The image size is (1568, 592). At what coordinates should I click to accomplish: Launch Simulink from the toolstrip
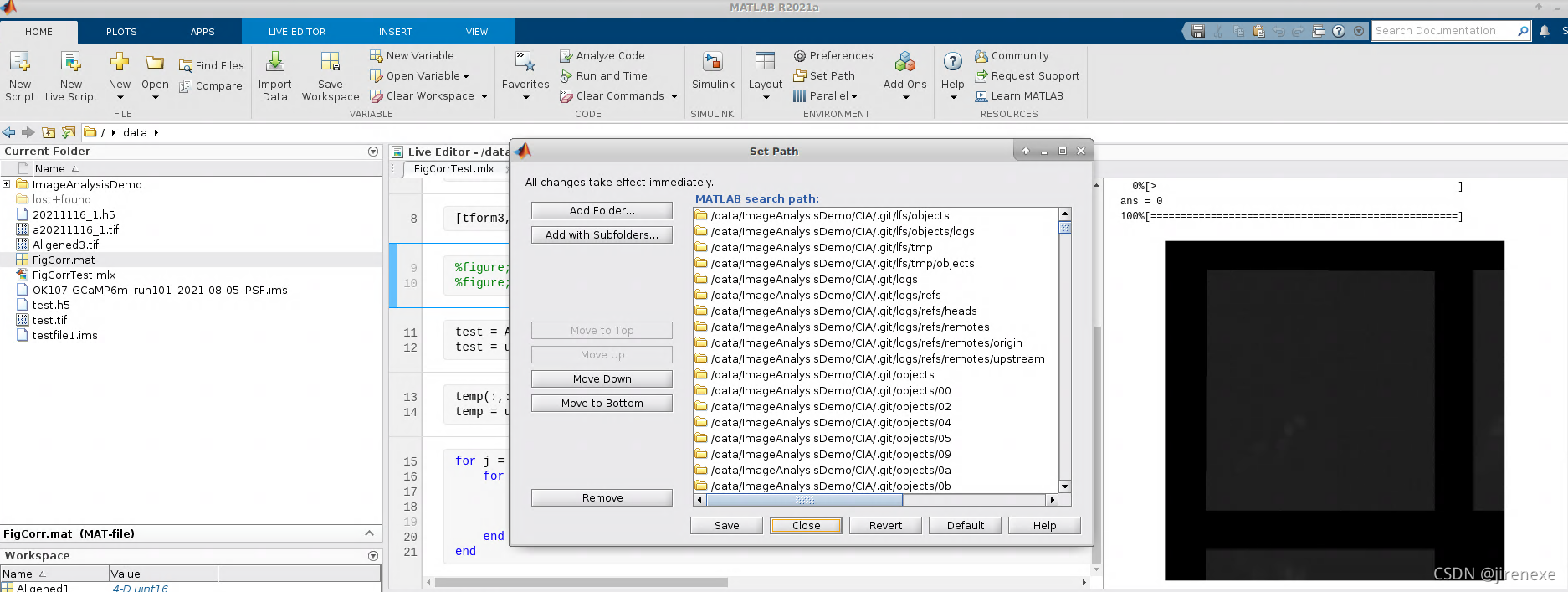pyautogui.click(x=713, y=62)
